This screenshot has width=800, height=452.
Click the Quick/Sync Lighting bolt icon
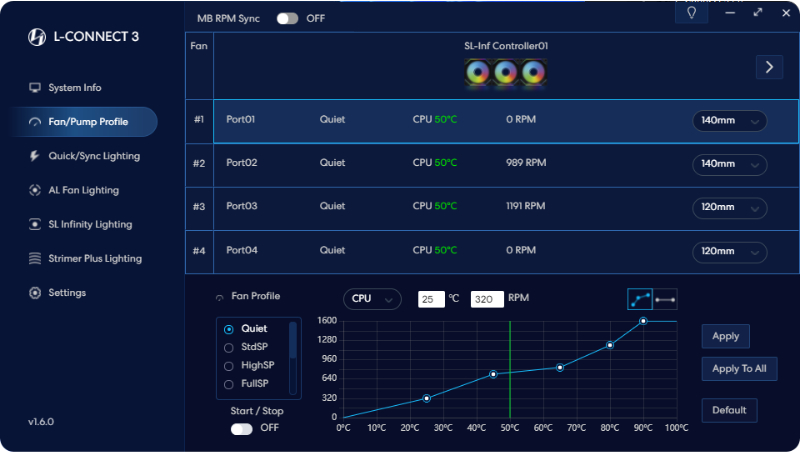point(35,156)
